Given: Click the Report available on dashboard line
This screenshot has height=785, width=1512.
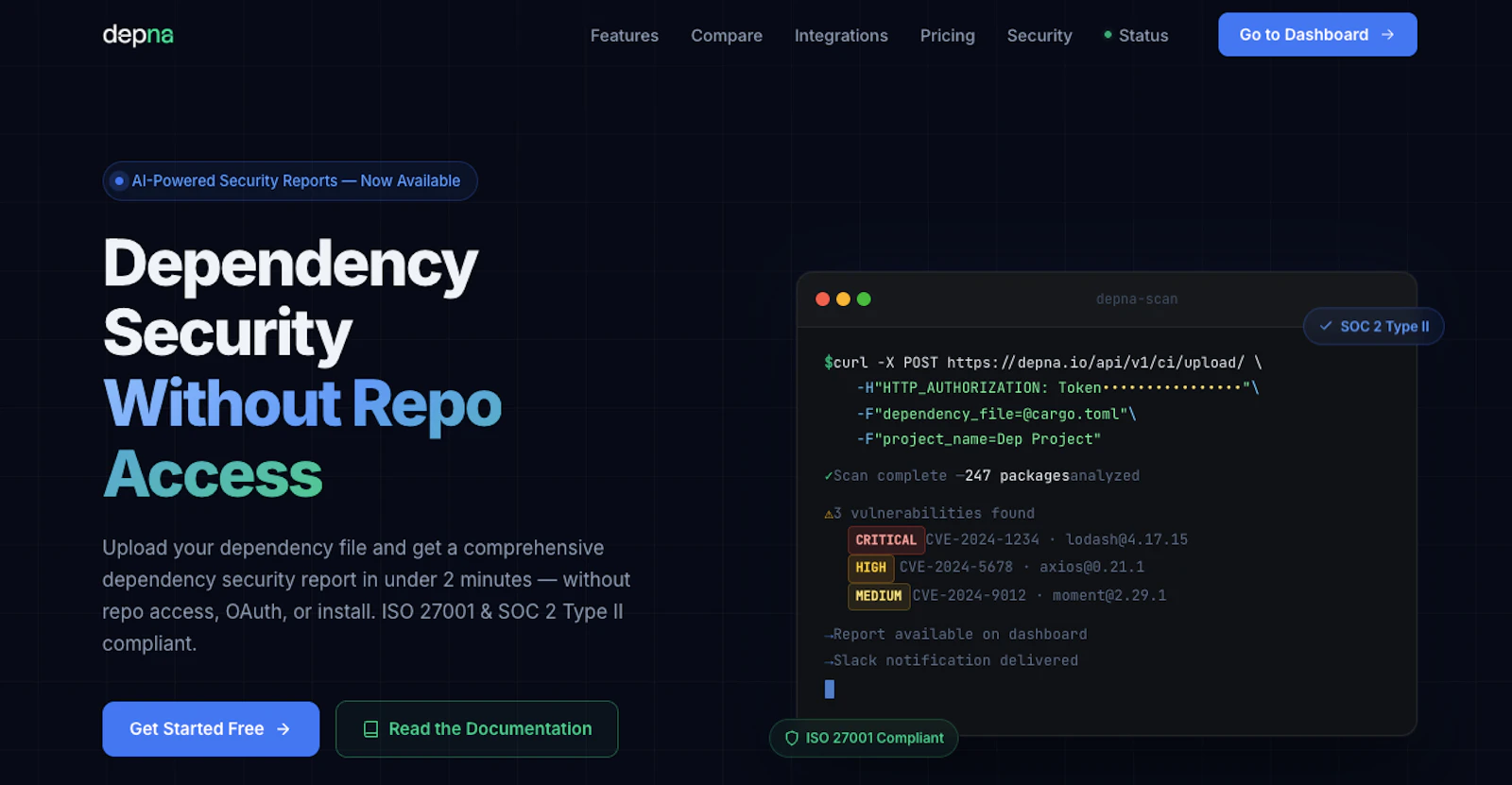Looking at the screenshot, I should point(955,634).
